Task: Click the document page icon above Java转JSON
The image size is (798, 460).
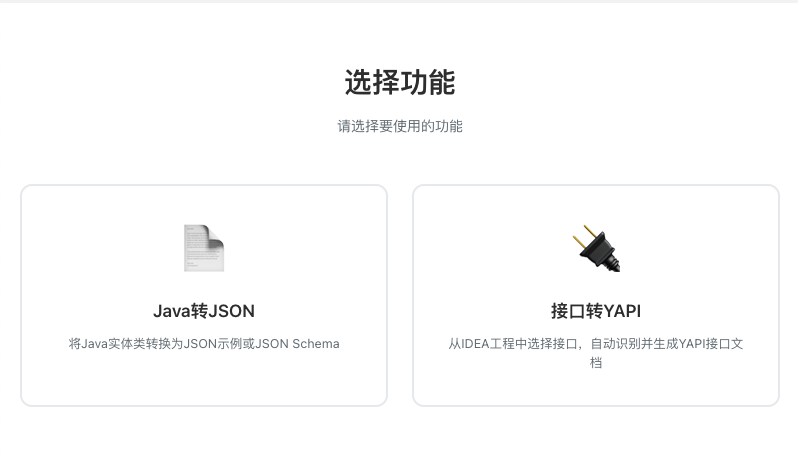Action: click(204, 248)
